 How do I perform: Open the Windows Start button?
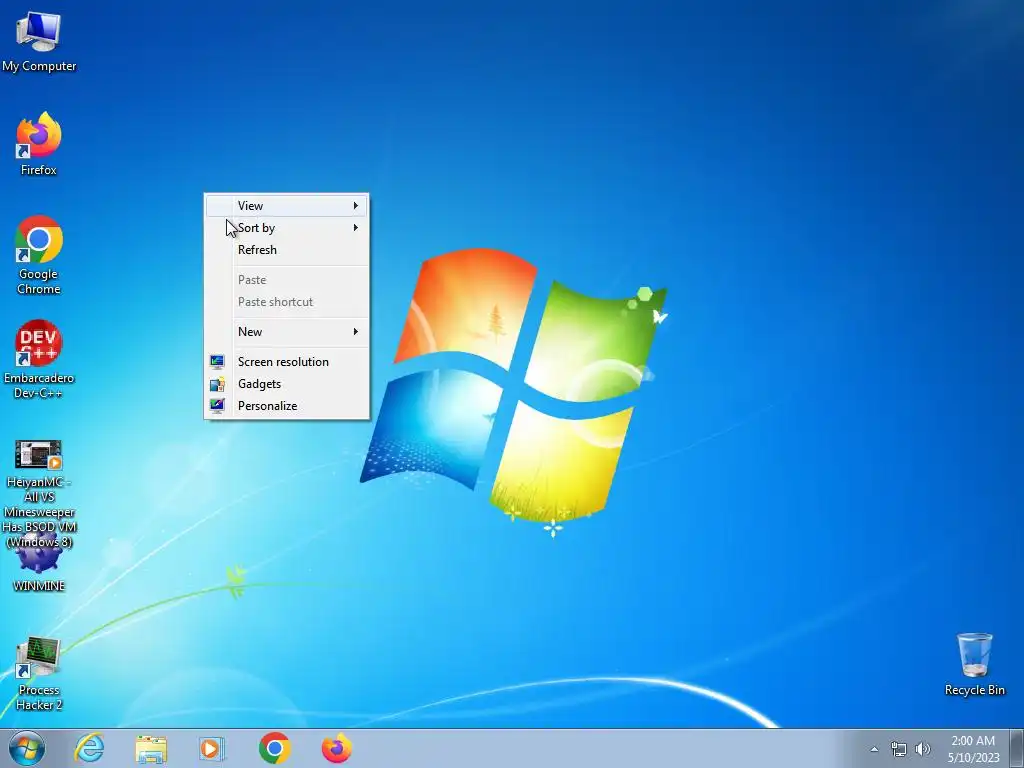[x=27, y=748]
